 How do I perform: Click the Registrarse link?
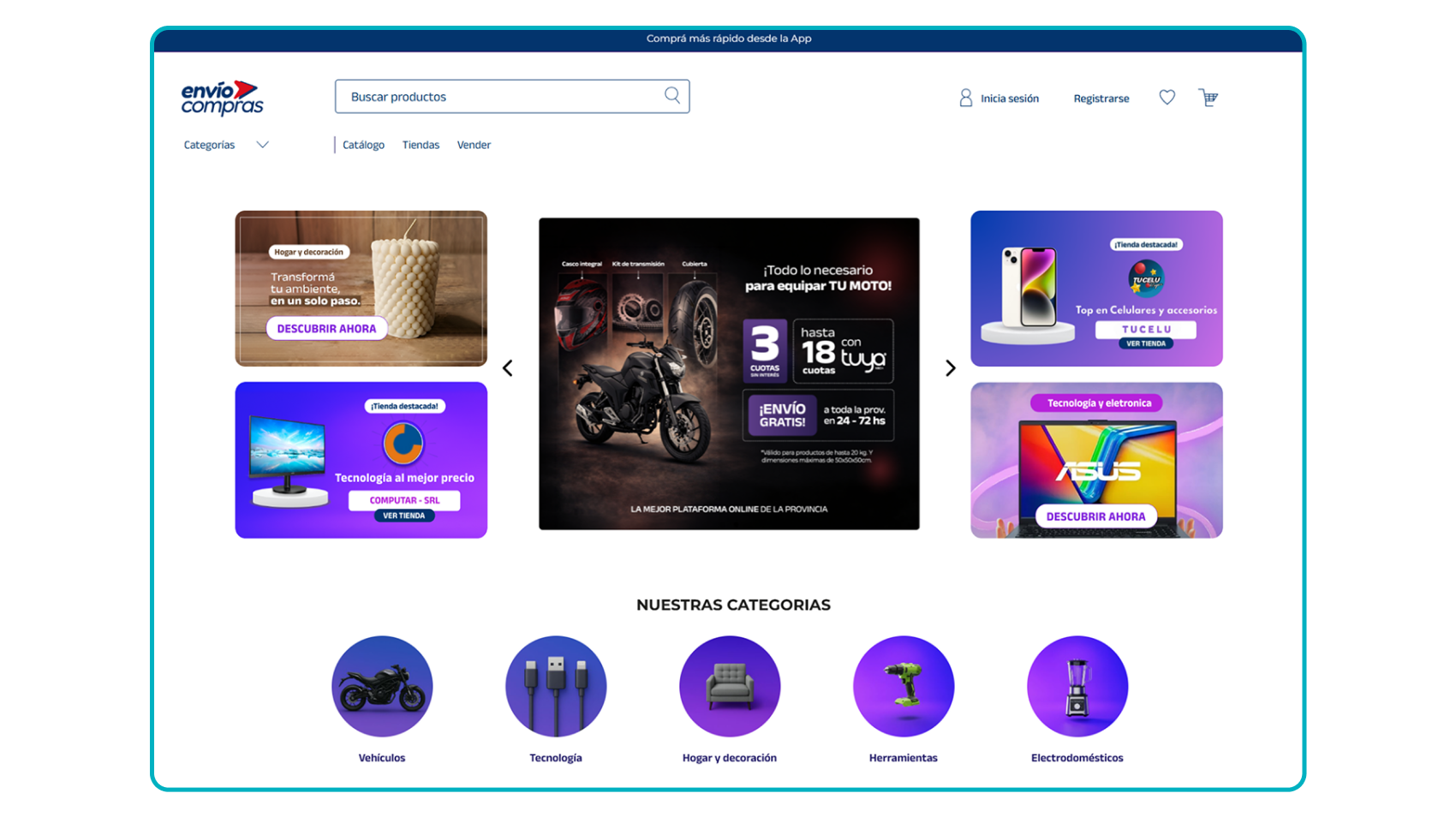1101,98
